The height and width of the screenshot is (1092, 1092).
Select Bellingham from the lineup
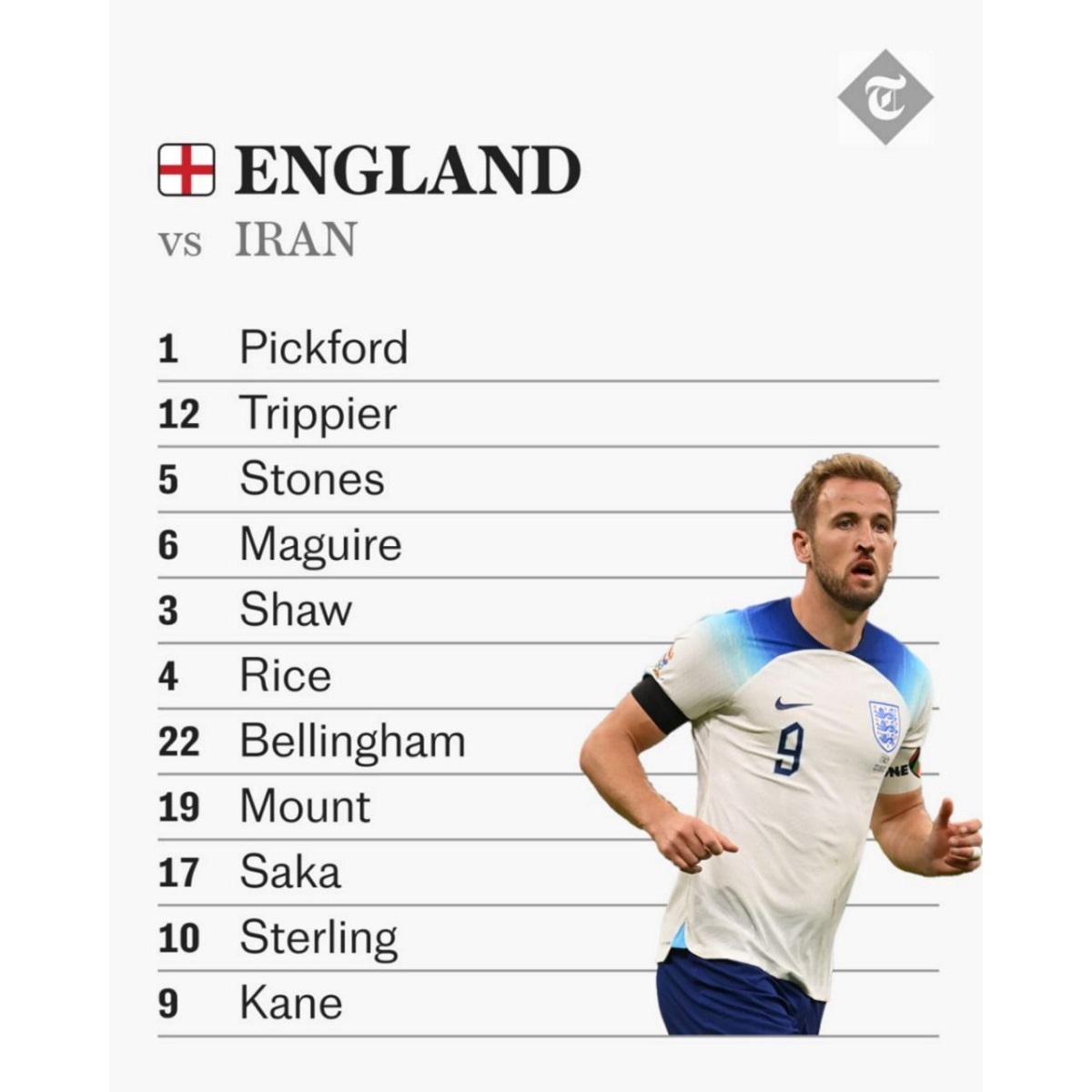tap(352, 742)
